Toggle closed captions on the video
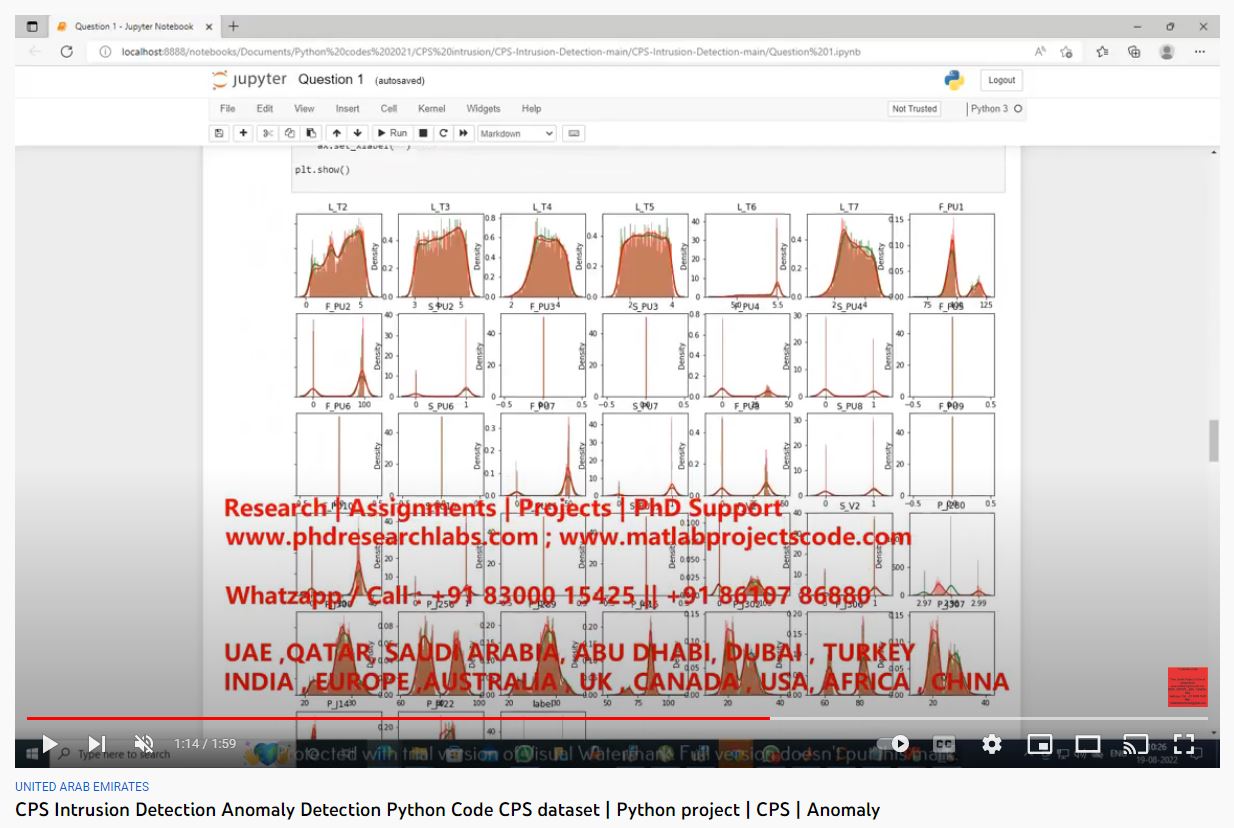 pos(943,744)
